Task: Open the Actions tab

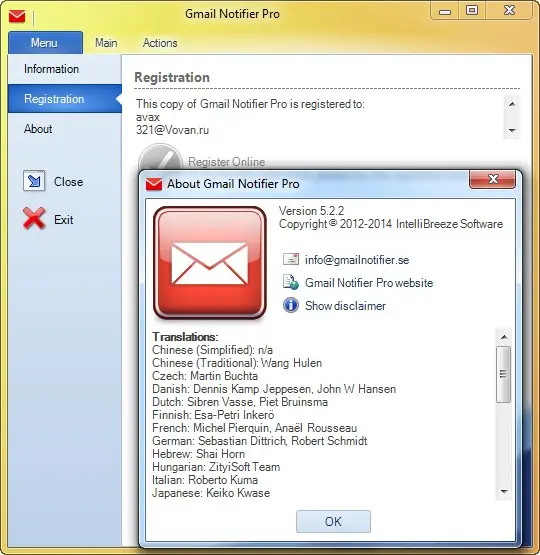Action: click(160, 43)
